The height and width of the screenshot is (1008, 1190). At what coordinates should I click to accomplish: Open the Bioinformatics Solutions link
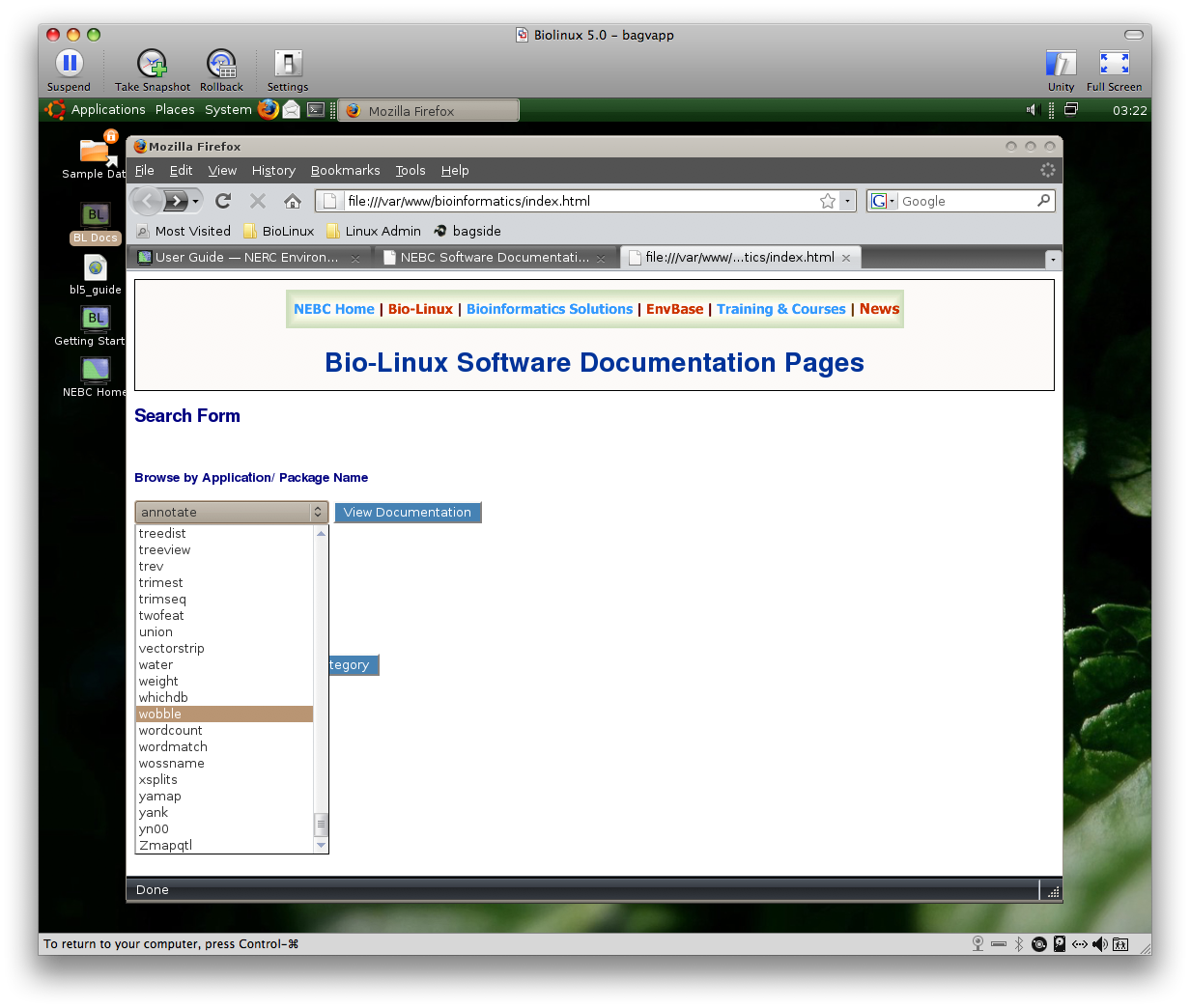550,309
